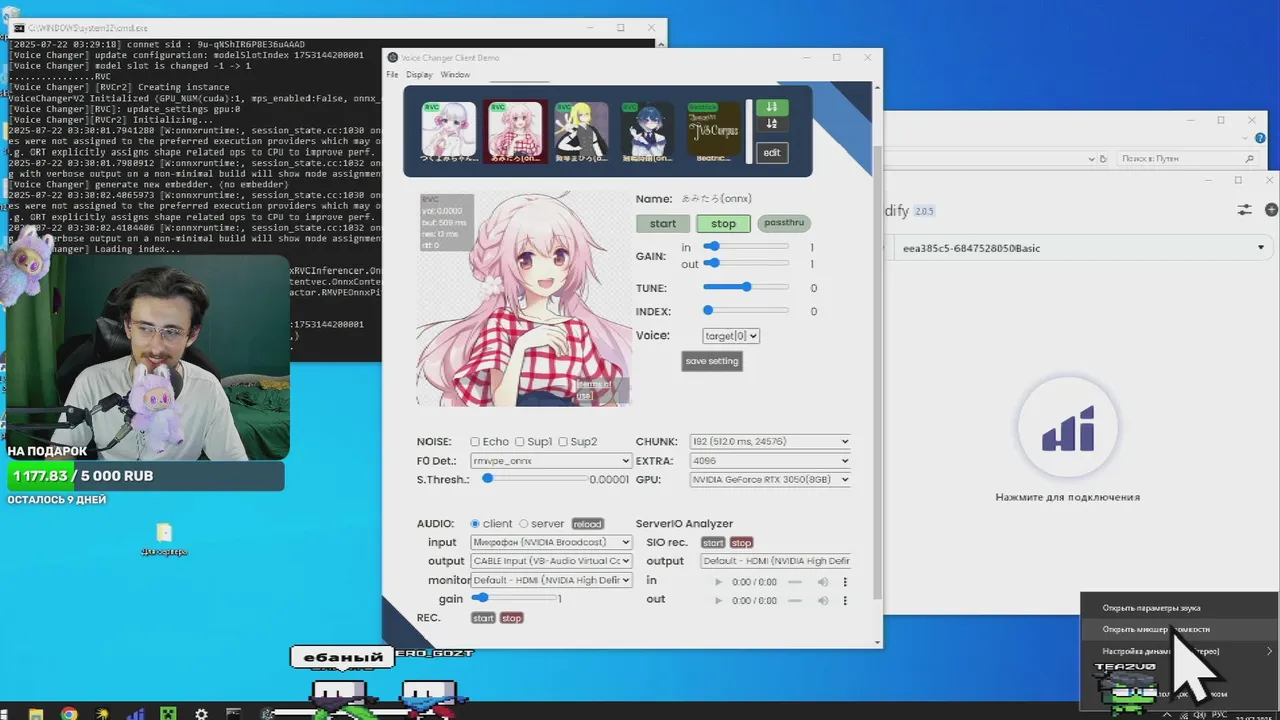This screenshot has width=1280, height=720.
Task: Click REC. start button
Action: 483,618
